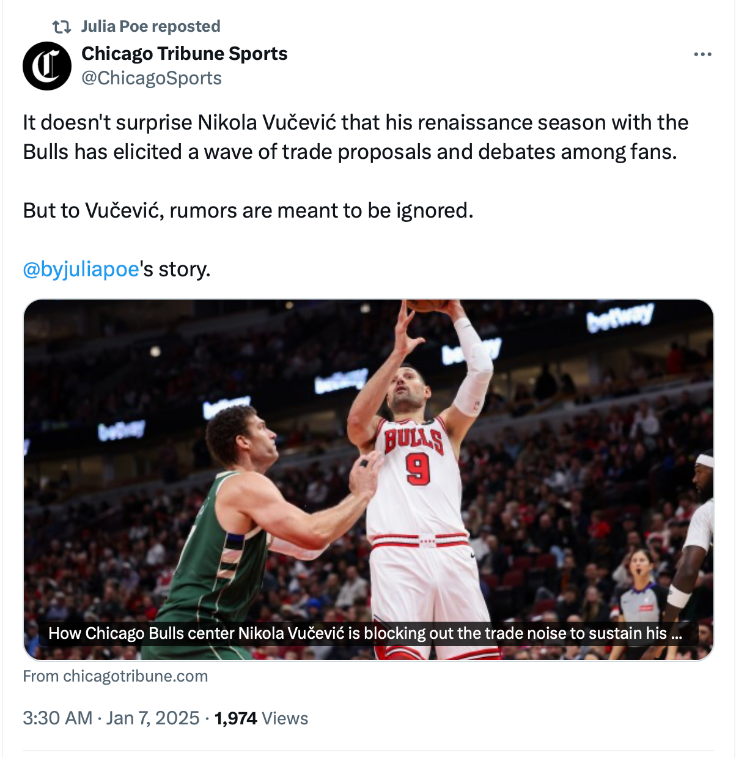Click the @ChicagoSports handle
Image resolution: width=736 pixels, height=758 pixels.
click(x=151, y=77)
